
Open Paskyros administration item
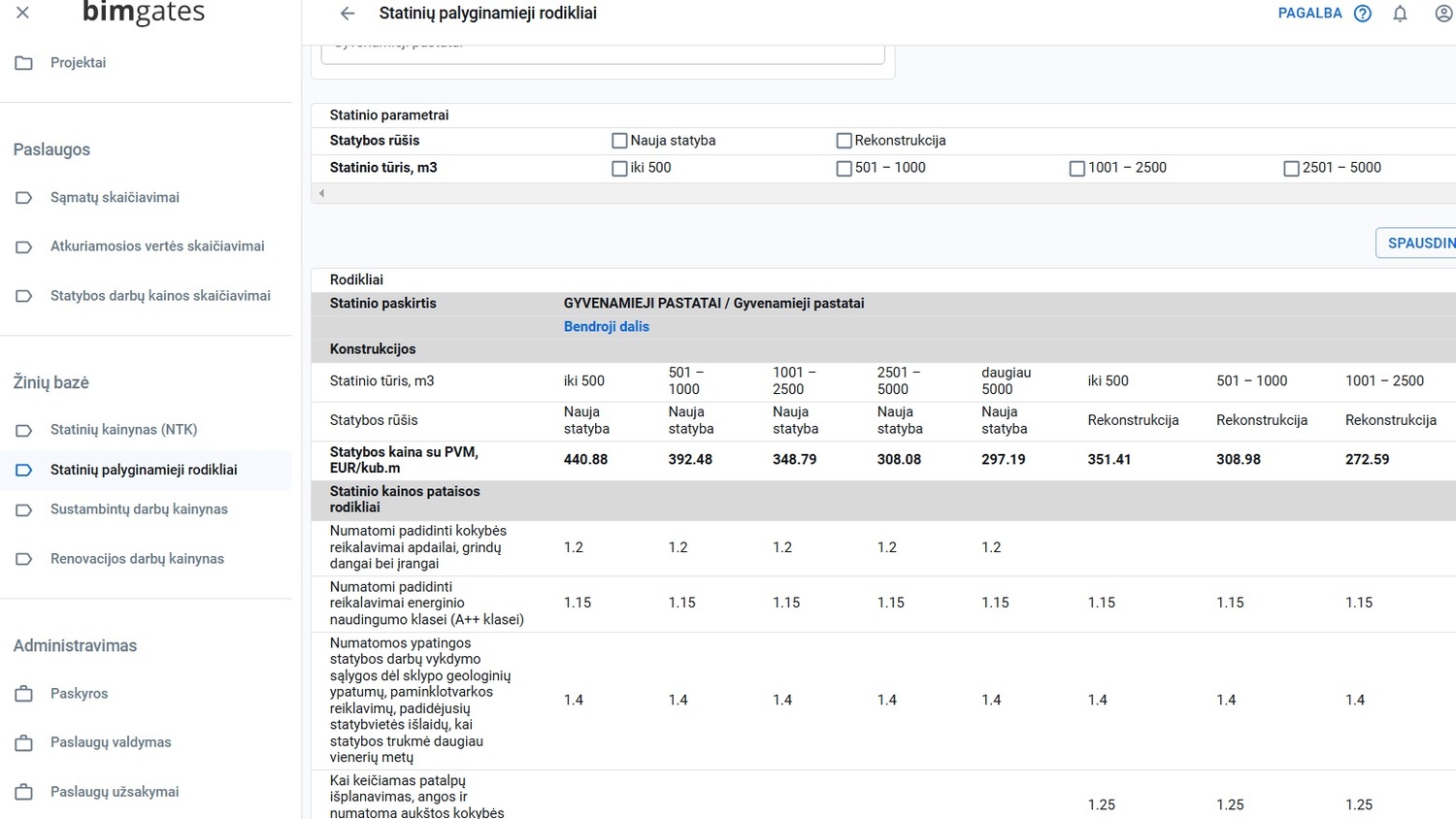click(x=79, y=694)
